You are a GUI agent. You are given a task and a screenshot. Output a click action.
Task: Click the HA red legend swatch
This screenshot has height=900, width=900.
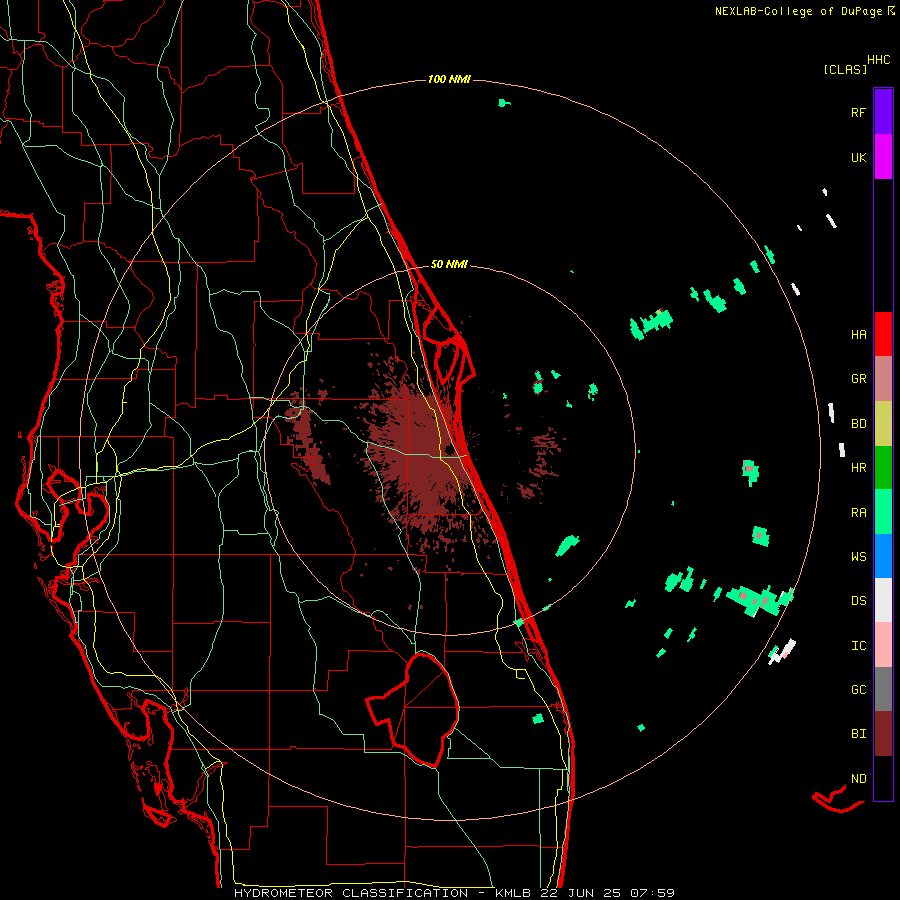(883, 334)
